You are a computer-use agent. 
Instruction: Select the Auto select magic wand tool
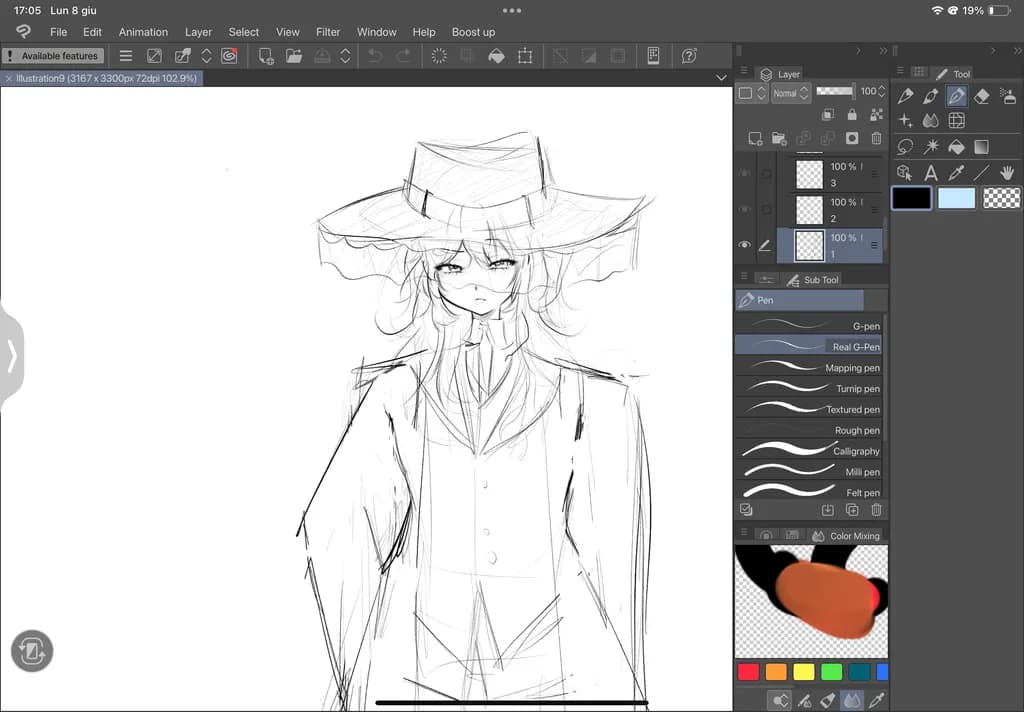pyautogui.click(x=931, y=146)
